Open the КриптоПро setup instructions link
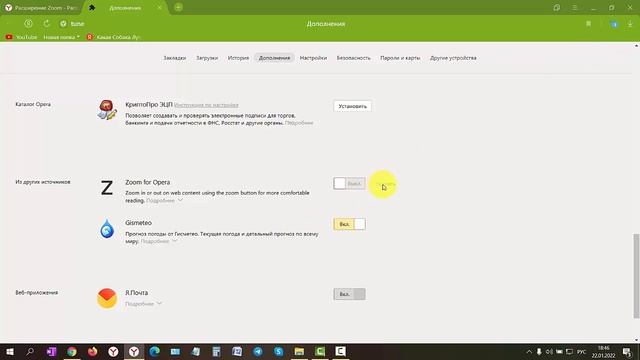This screenshot has height=360, width=640. (x=206, y=105)
